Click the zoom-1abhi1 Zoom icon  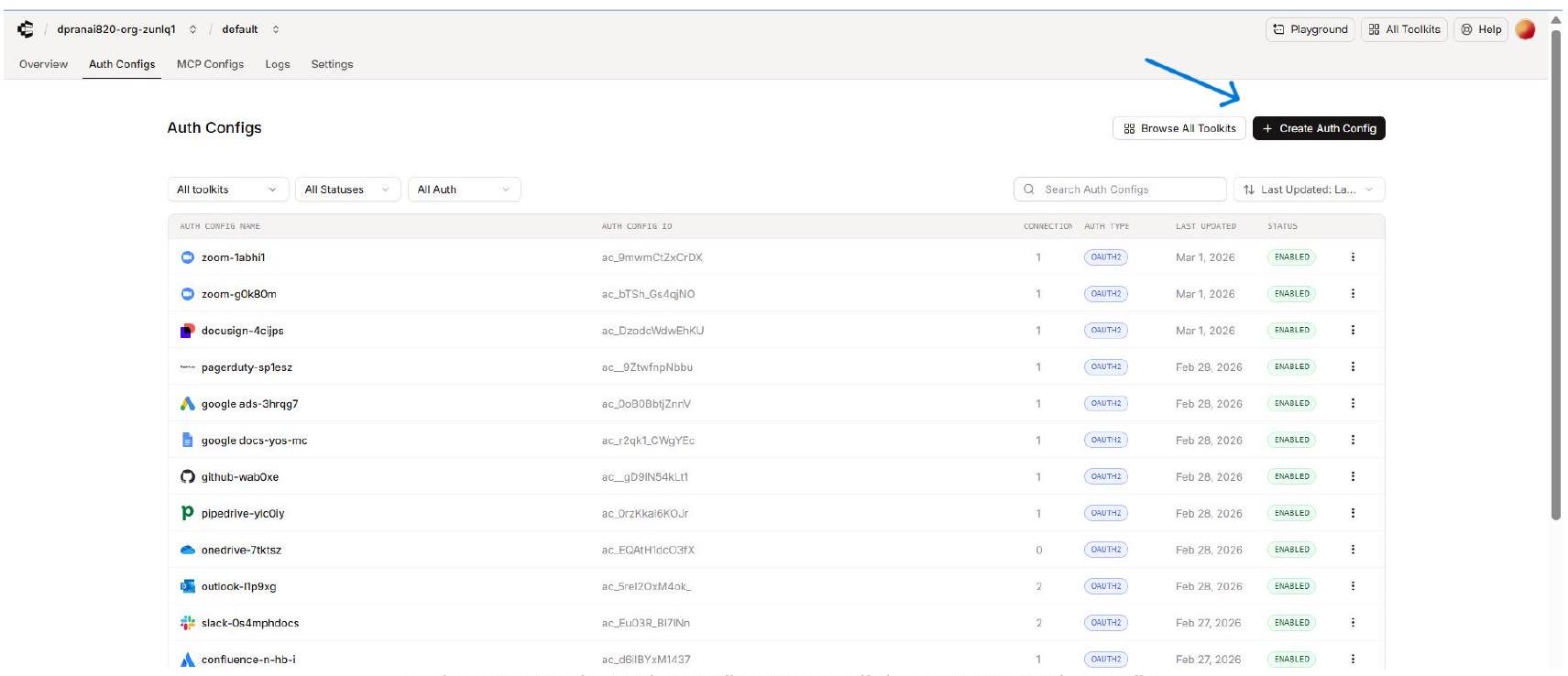[188, 257]
